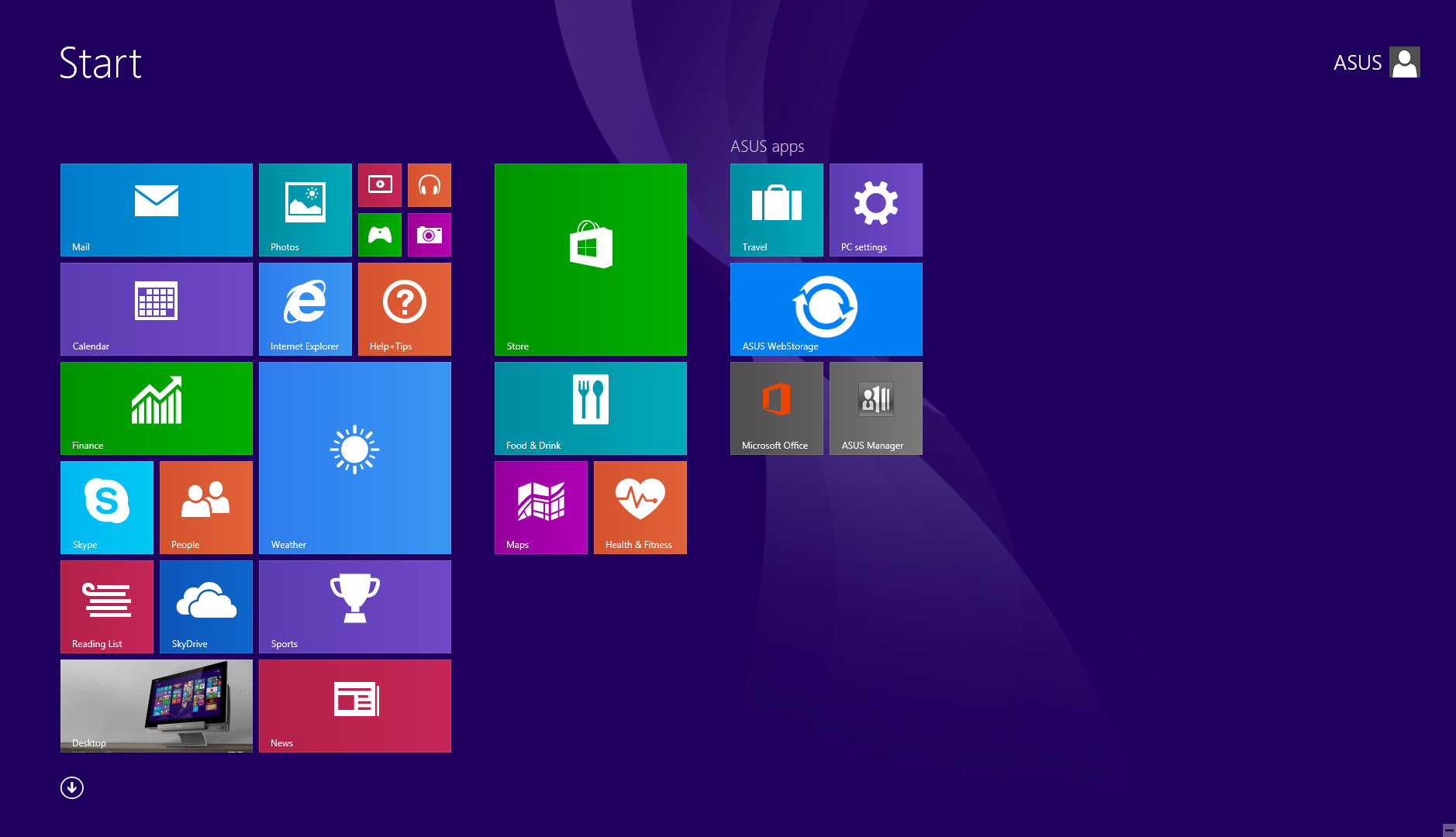
Task: Click the ASUS apps group heading
Action: pyautogui.click(x=767, y=146)
